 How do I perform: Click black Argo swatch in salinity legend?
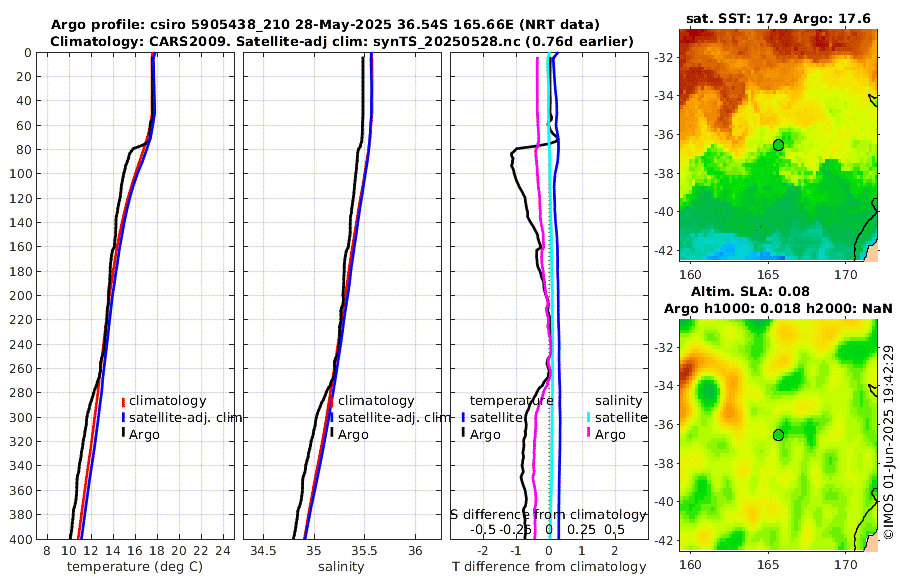click(x=332, y=434)
